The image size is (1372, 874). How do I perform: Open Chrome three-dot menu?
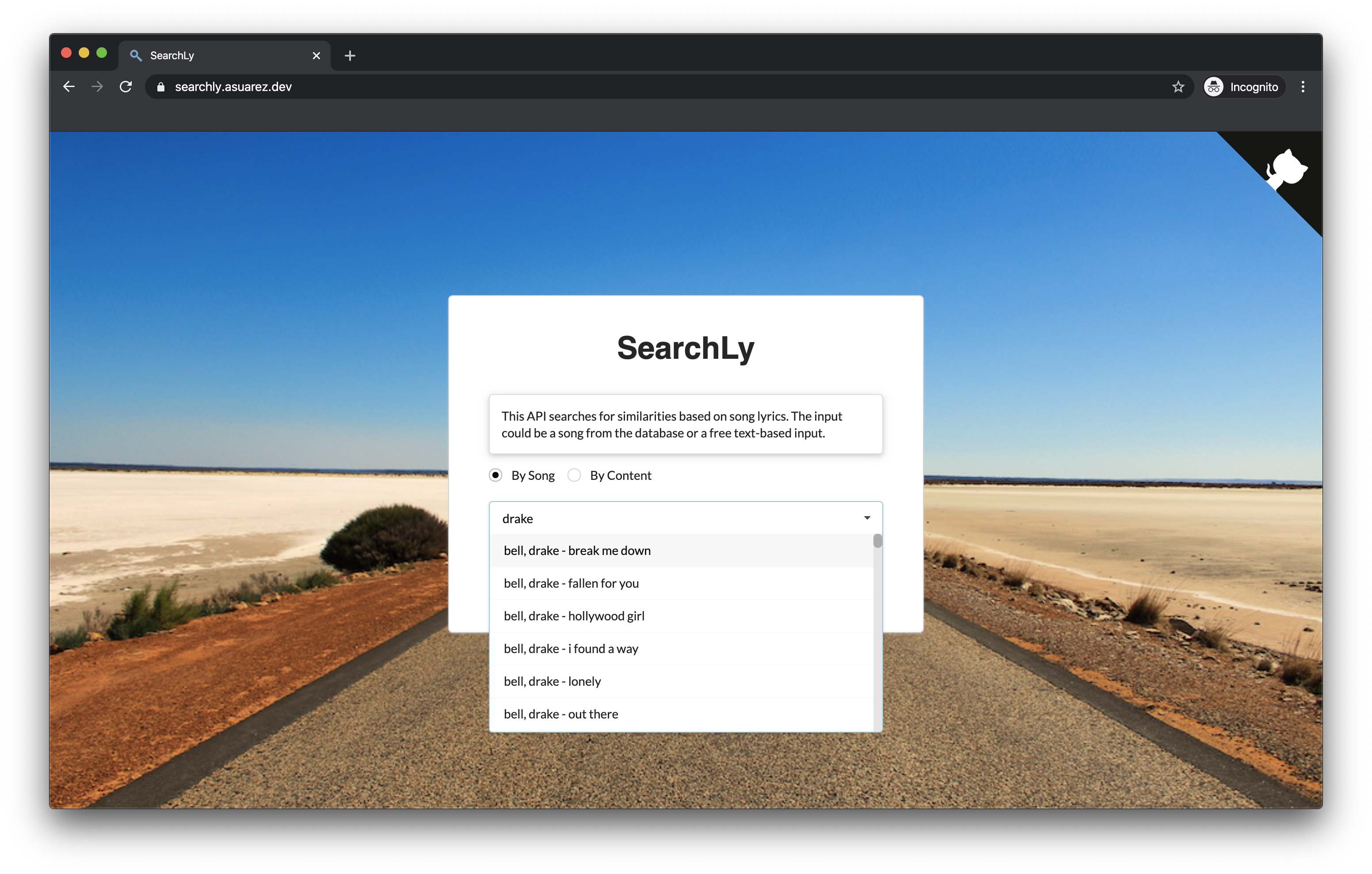pos(1303,87)
